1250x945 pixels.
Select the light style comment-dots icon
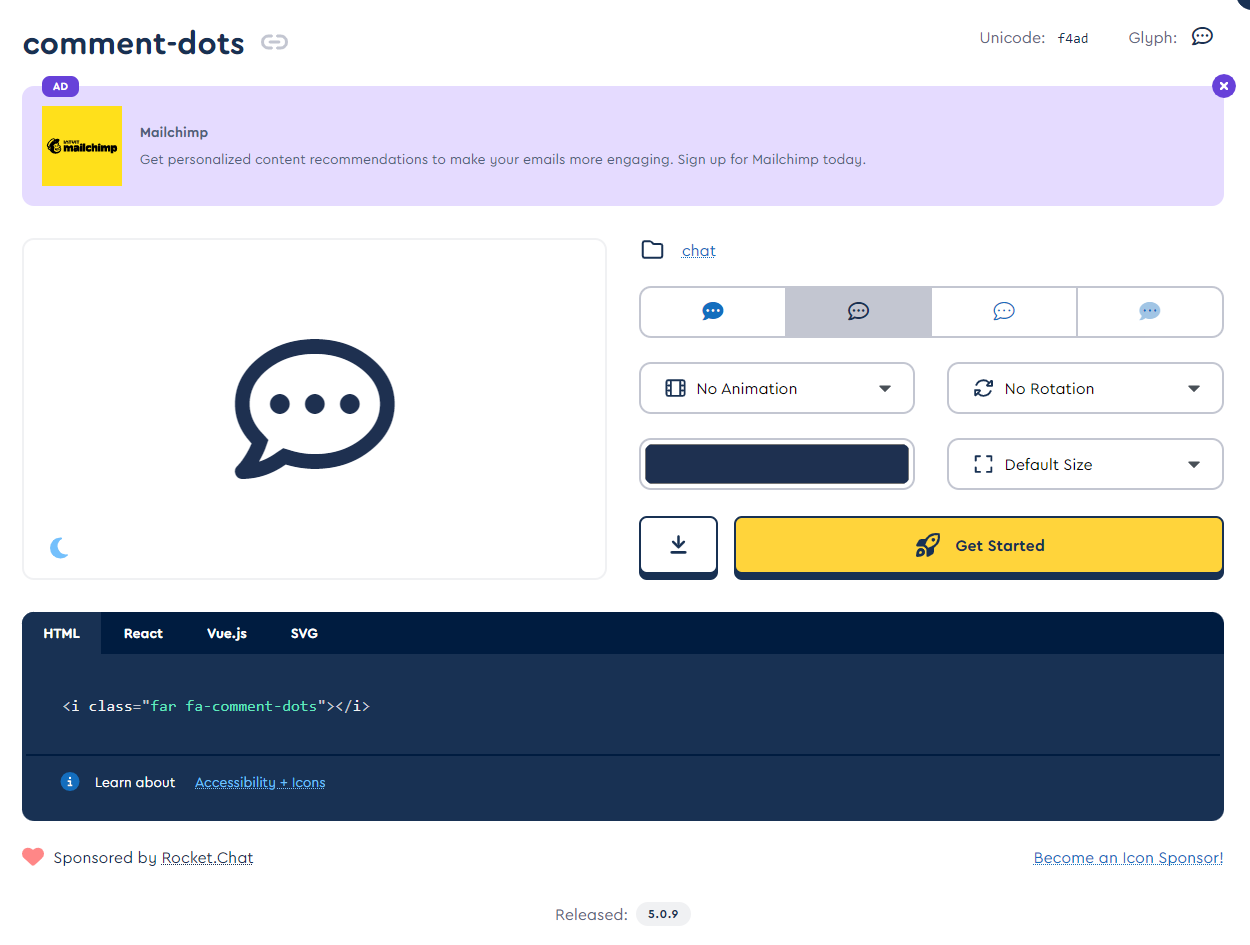(x=1004, y=312)
